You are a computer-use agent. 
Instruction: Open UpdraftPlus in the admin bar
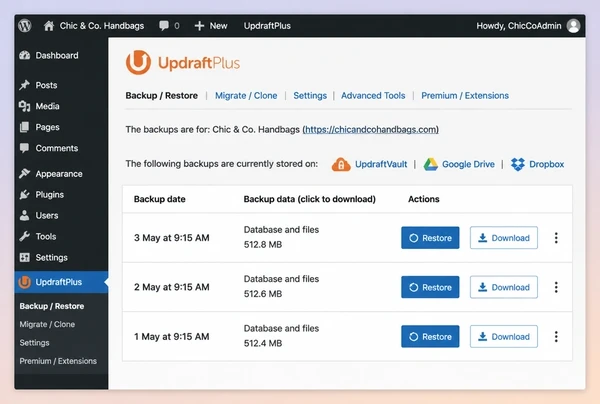point(267,26)
